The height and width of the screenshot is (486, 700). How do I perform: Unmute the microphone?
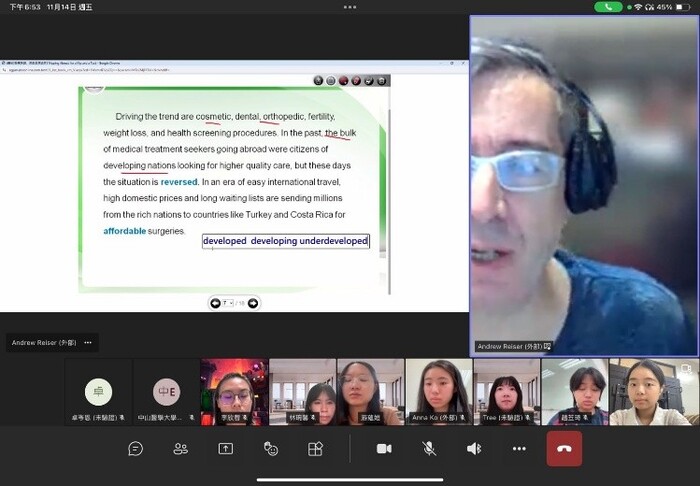click(429, 449)
